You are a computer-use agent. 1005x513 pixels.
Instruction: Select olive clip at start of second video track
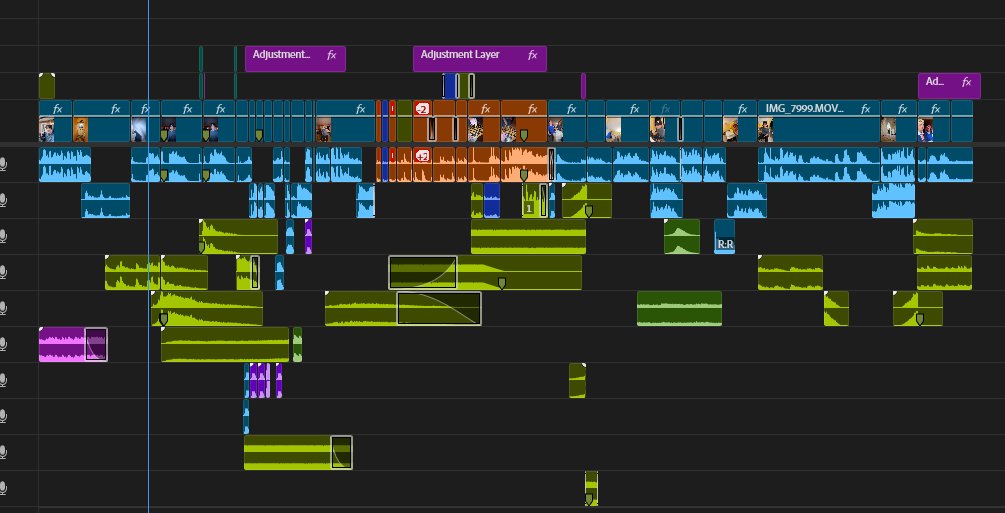47,86
